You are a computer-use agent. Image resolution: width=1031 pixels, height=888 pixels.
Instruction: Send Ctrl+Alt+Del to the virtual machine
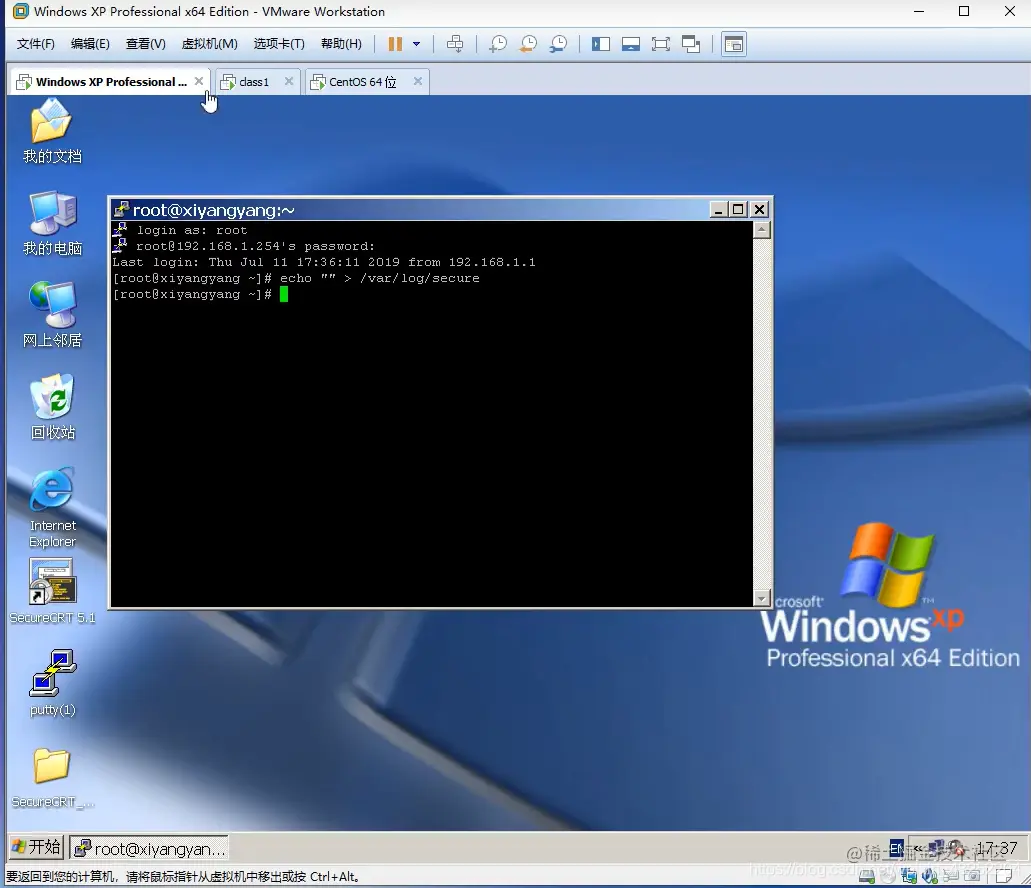pyautogui.click(x=454, y=44)
